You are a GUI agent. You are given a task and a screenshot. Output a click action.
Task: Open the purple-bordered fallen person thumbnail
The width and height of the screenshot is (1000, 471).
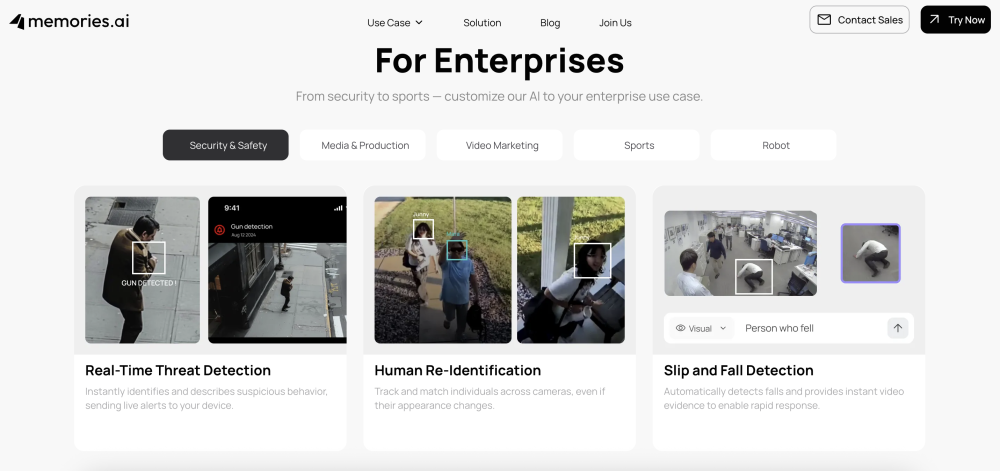[871, 253]
